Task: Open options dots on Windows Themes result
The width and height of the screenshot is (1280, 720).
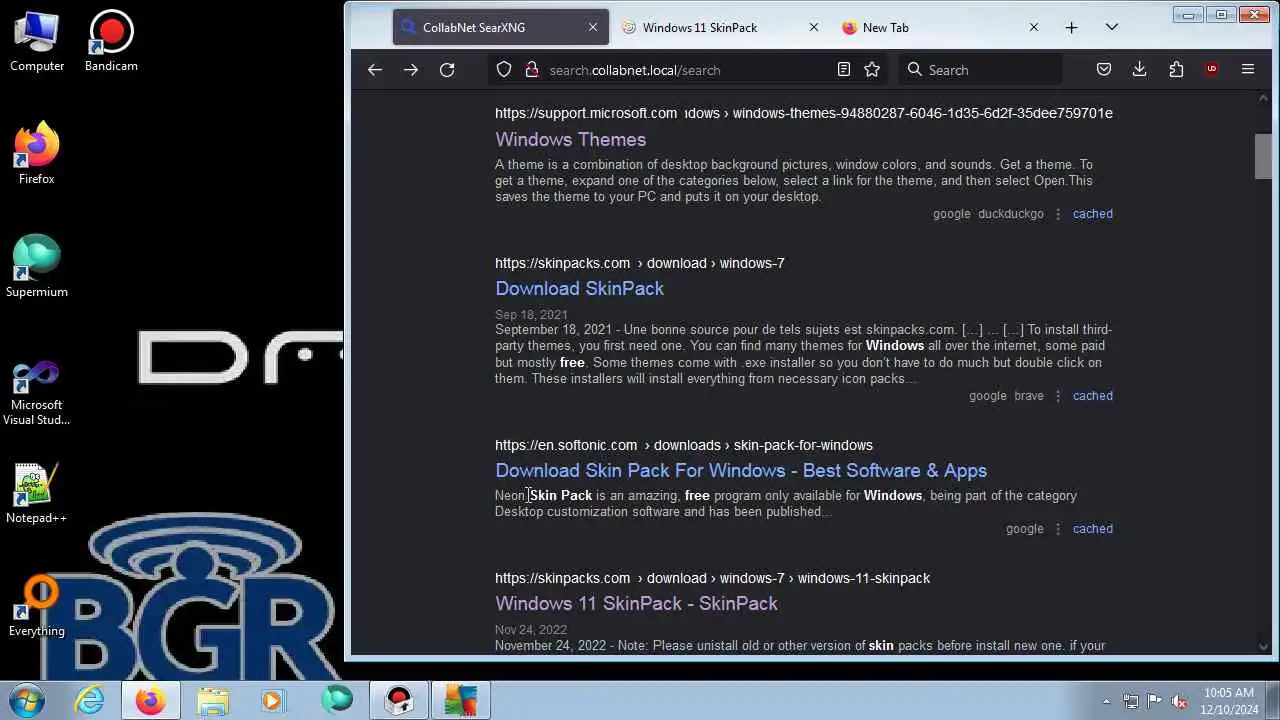Action: click(x=1058, y=214)
